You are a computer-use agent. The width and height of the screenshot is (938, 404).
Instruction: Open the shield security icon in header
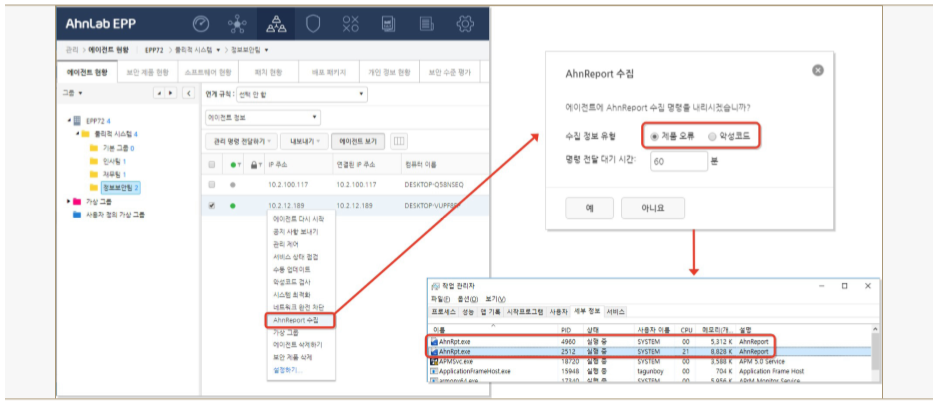point(313,24)
